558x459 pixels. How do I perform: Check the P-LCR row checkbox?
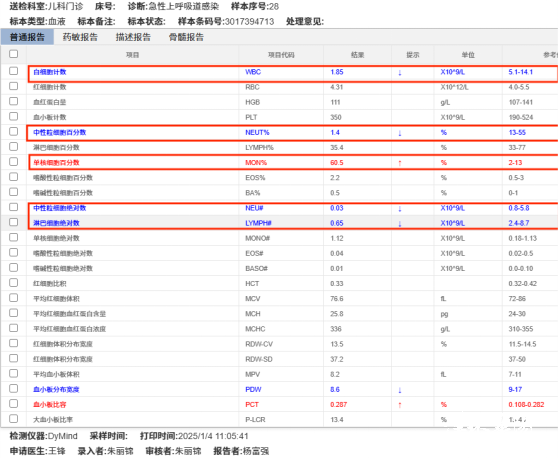[14, 419]
